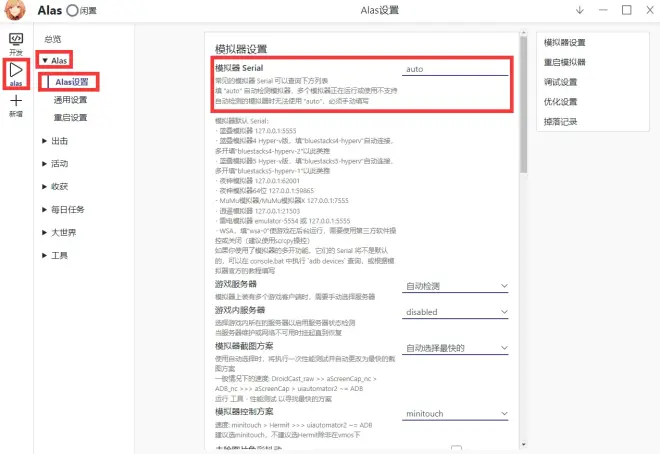Jump to 重启模拟器 in right navigation

[564, 62]
